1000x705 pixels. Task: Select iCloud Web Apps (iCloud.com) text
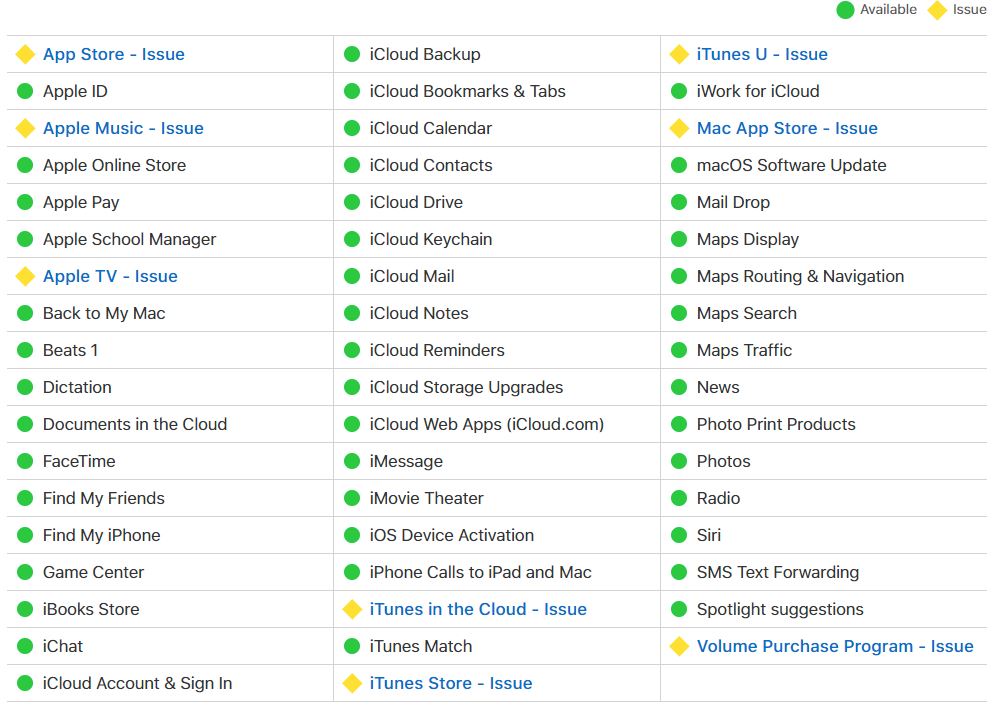coord(487,424)
